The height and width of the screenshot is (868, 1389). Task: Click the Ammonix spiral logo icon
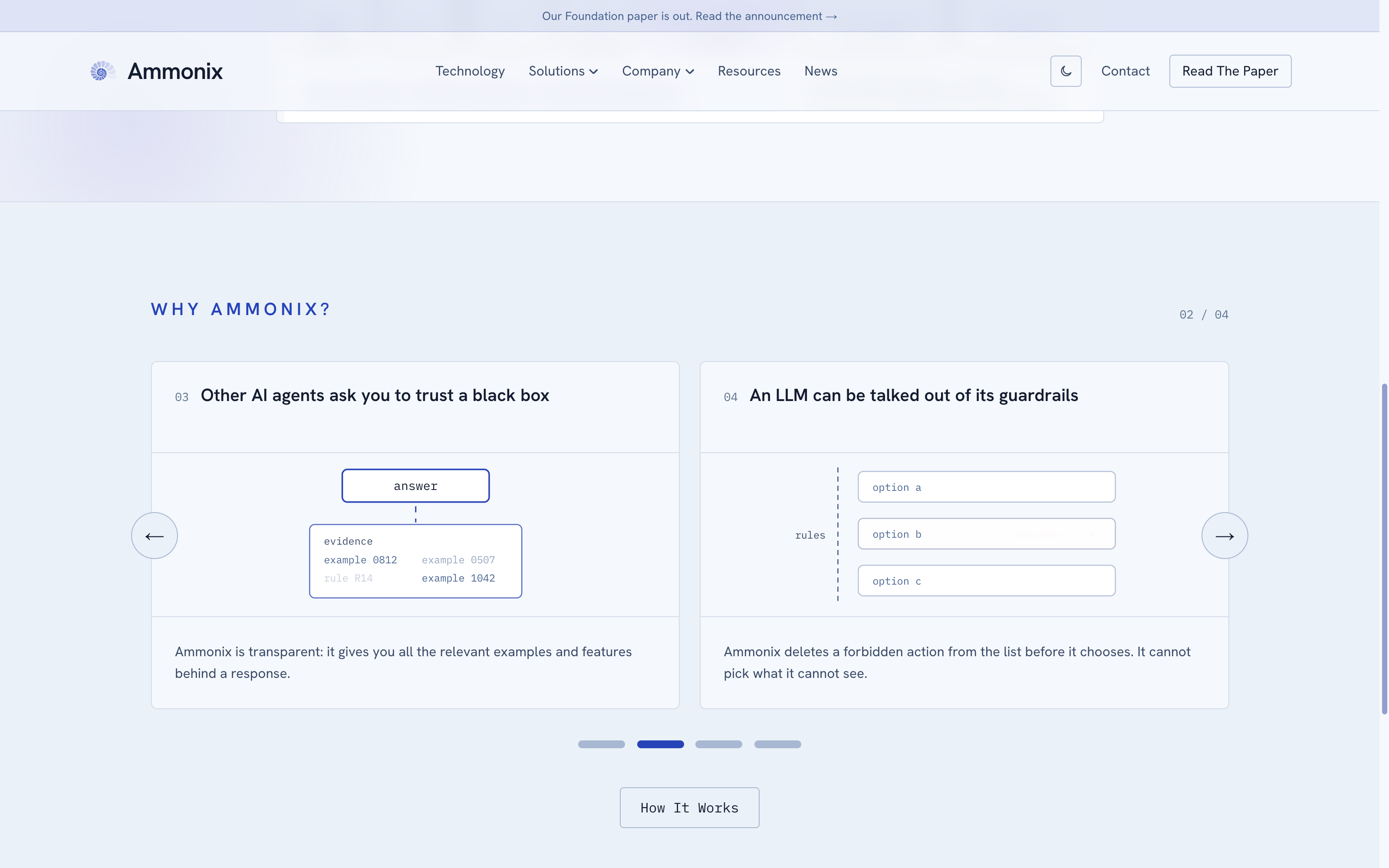pos(103,71)
